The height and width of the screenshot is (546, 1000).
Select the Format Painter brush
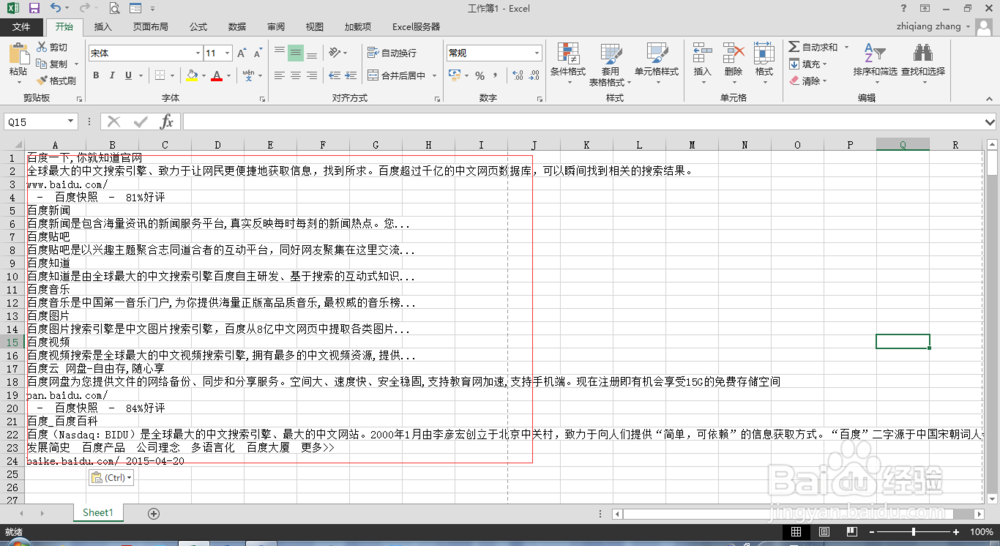coord(42,80)
